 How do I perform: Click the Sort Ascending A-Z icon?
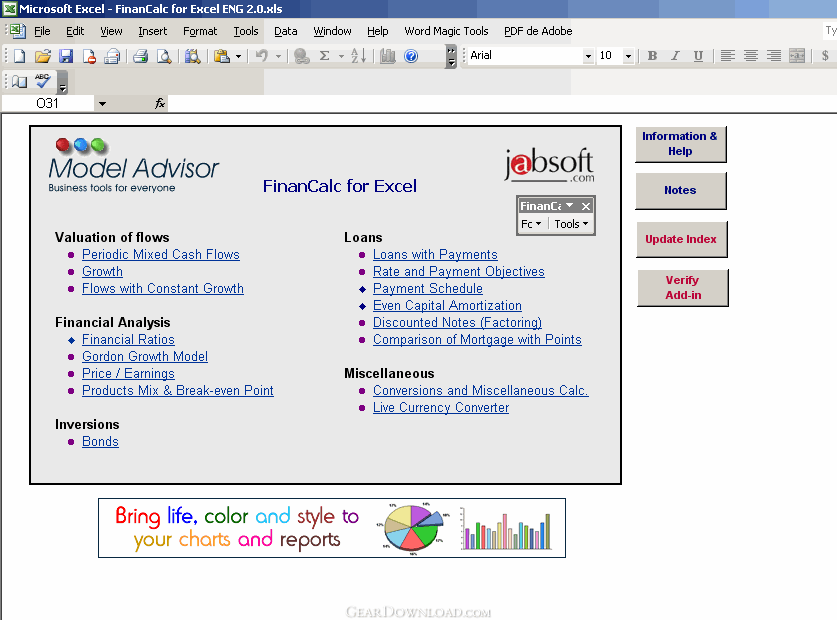tap(358, 56)
